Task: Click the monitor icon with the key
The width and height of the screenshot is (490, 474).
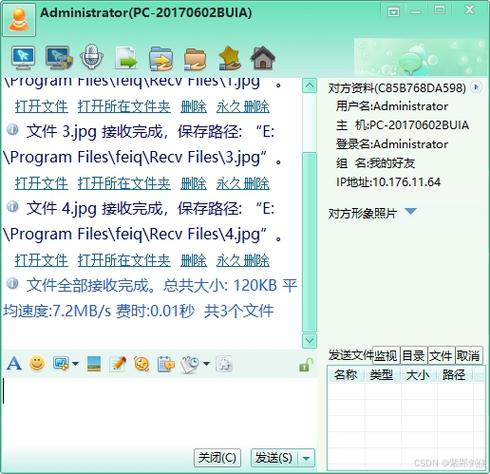Action: [59, 58]
